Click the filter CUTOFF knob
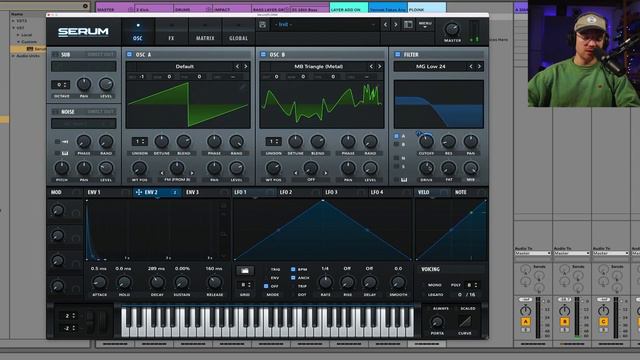 [426, 142]
